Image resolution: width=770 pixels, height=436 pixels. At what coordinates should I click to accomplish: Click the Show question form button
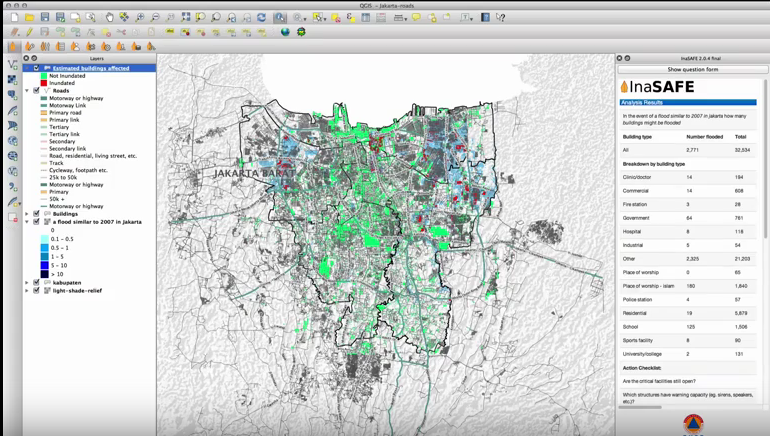[x=692, y=69]
